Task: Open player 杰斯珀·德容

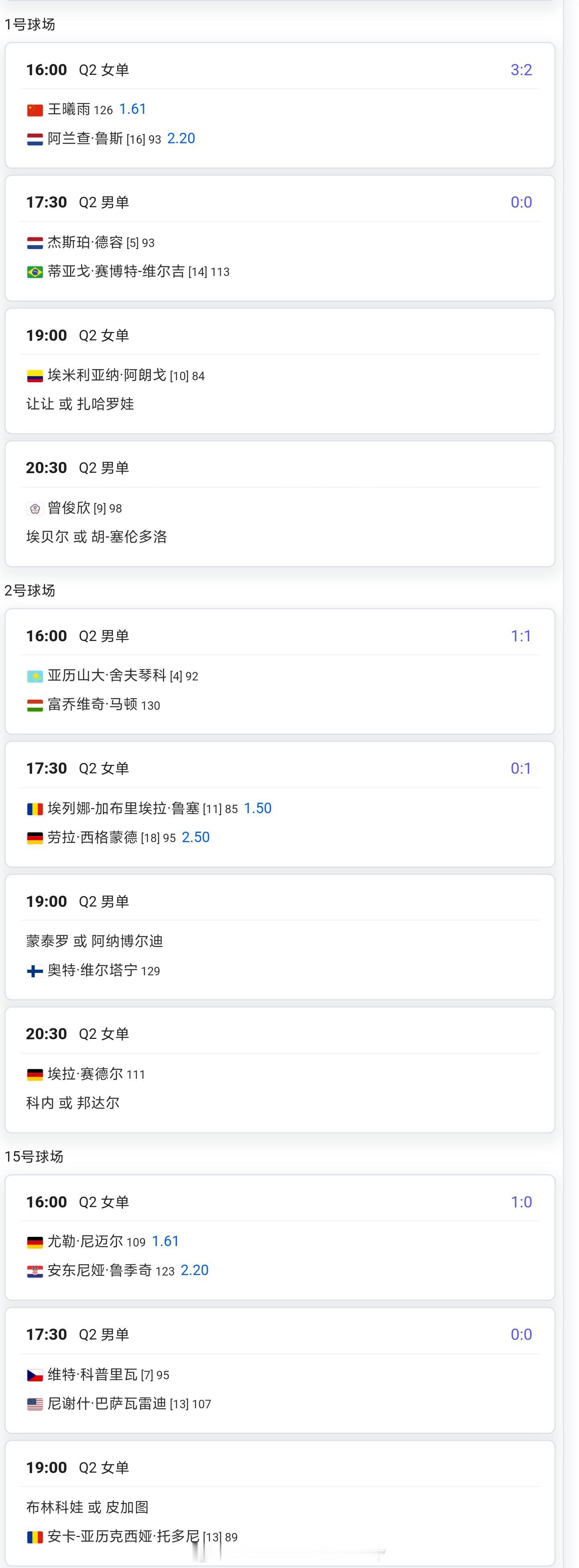Action: pos(85,243)
